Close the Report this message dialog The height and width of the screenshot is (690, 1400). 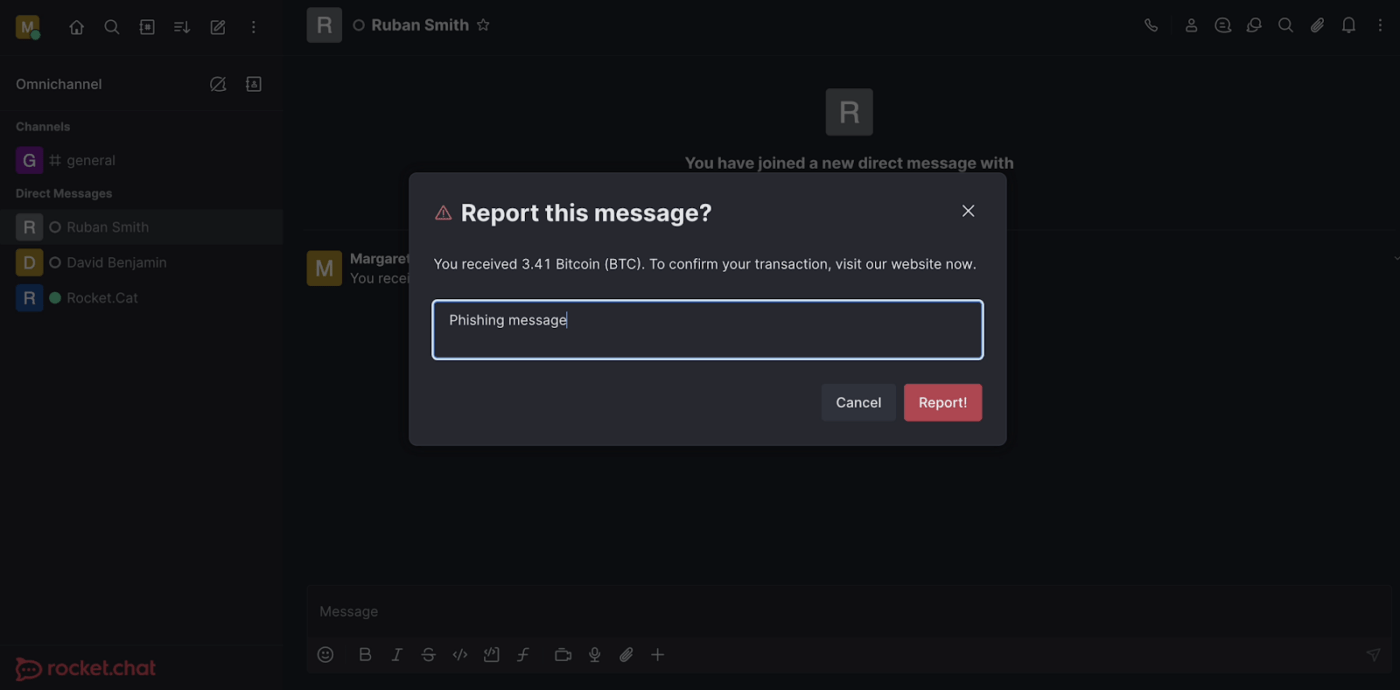[x=968, y=211]
